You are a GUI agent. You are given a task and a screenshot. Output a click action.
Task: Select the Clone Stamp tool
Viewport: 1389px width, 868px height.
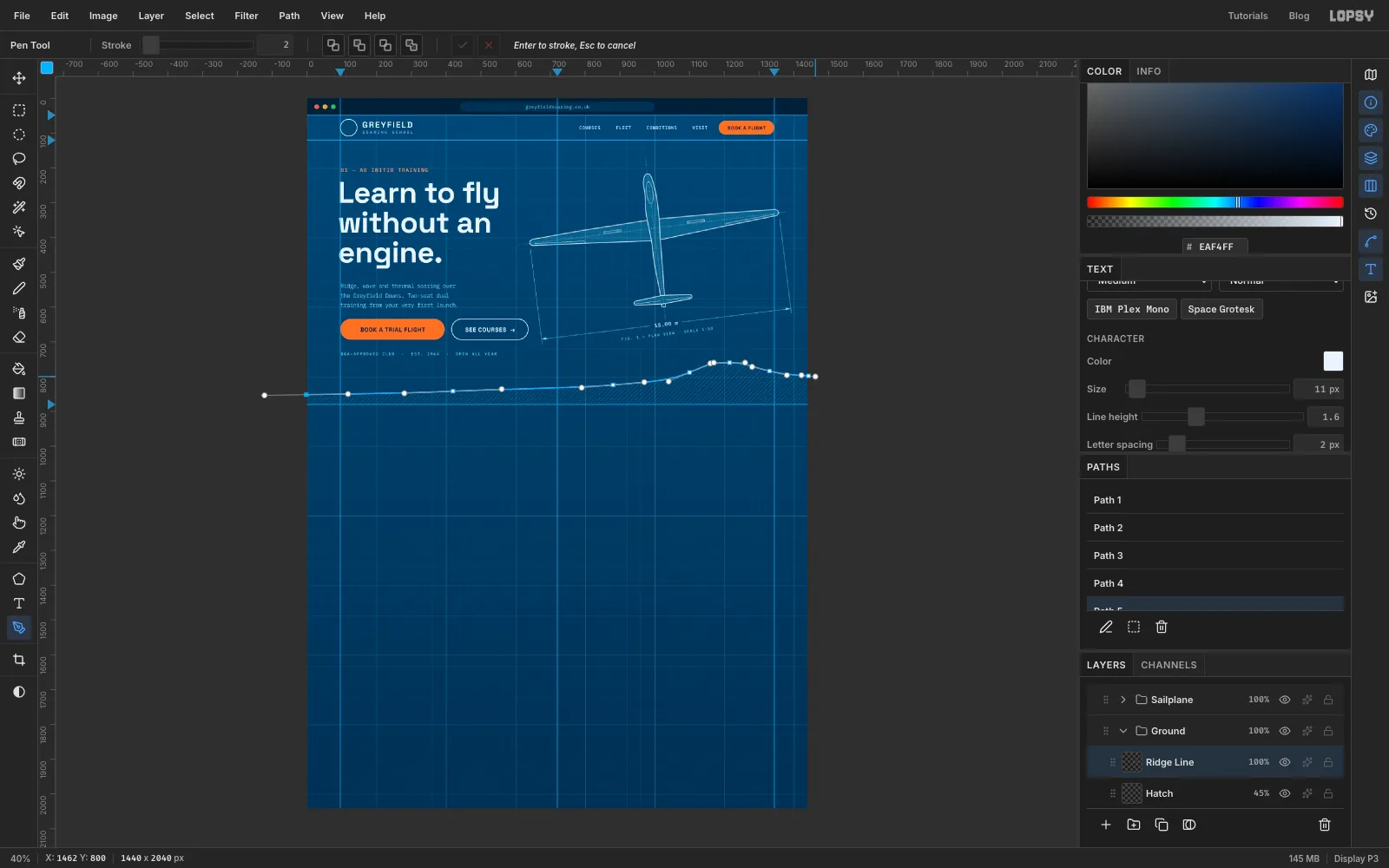(18, 418)
